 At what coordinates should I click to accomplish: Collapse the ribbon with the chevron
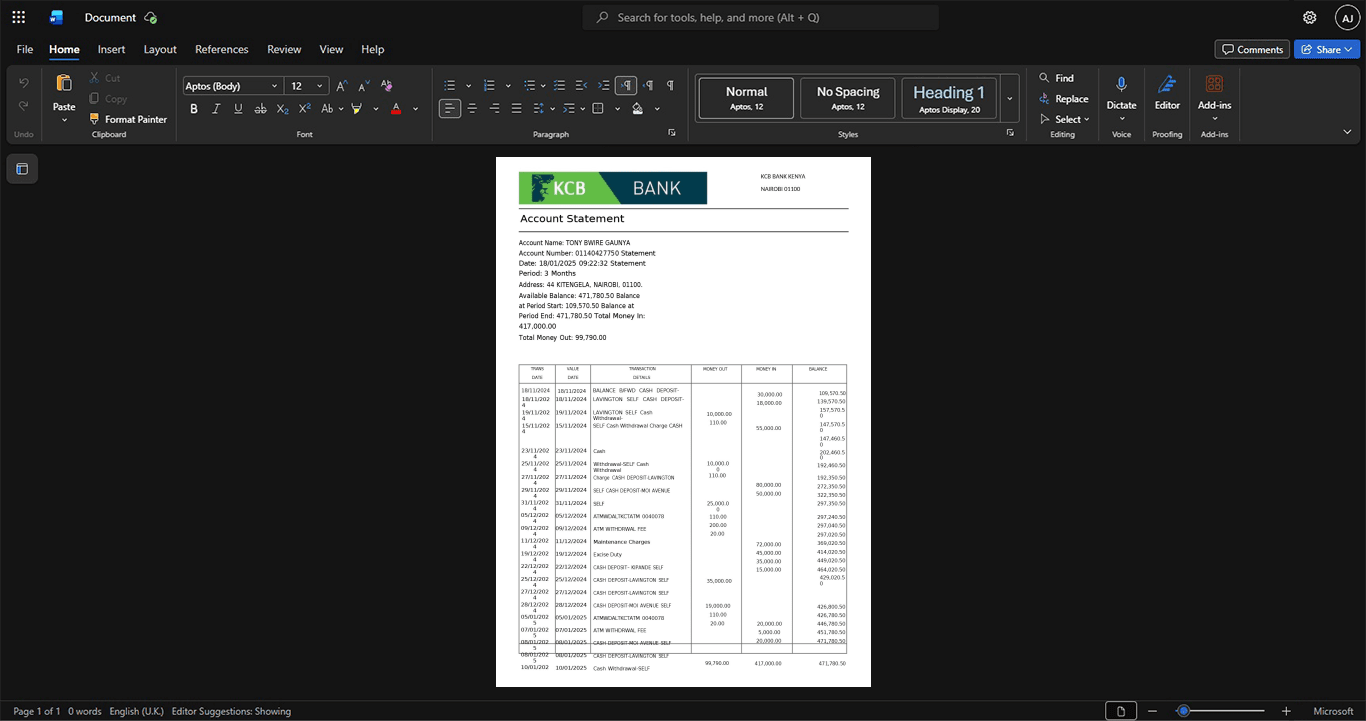point(1347,132)
